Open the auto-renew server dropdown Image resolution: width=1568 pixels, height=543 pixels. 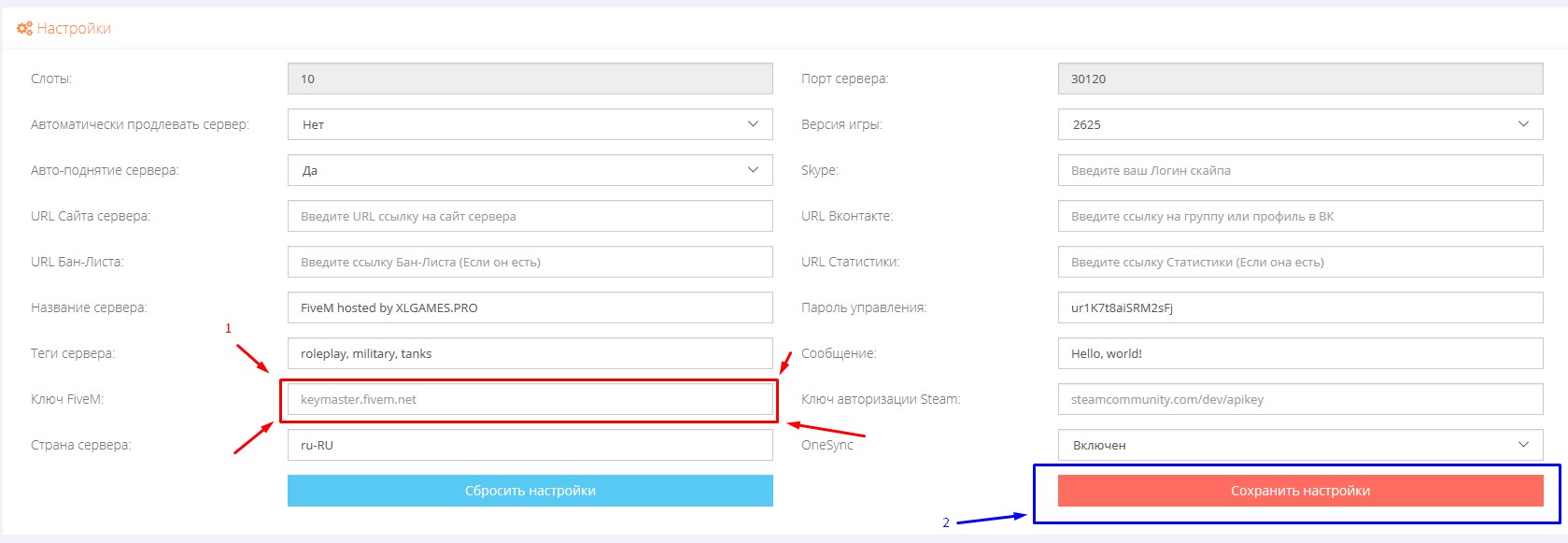[x=530, y=124]
